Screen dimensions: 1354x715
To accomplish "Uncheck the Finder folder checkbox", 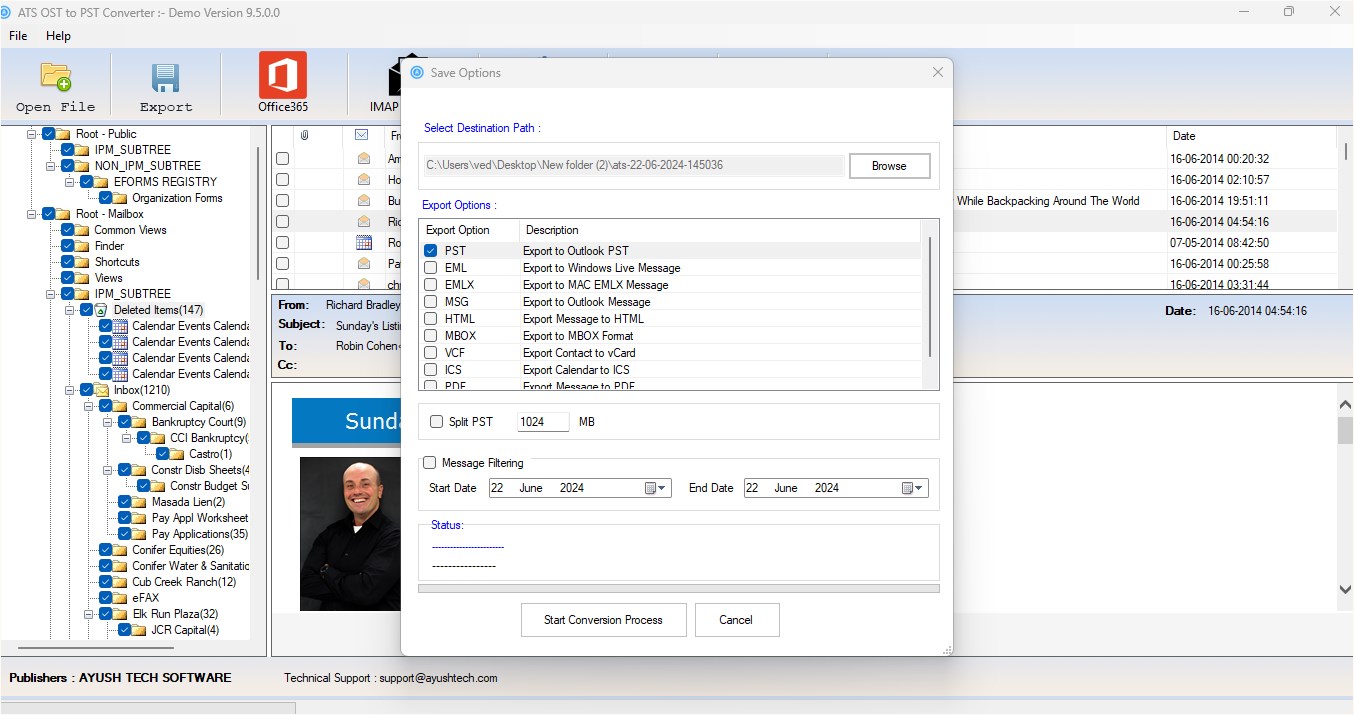I will click(x=68, y=246).
